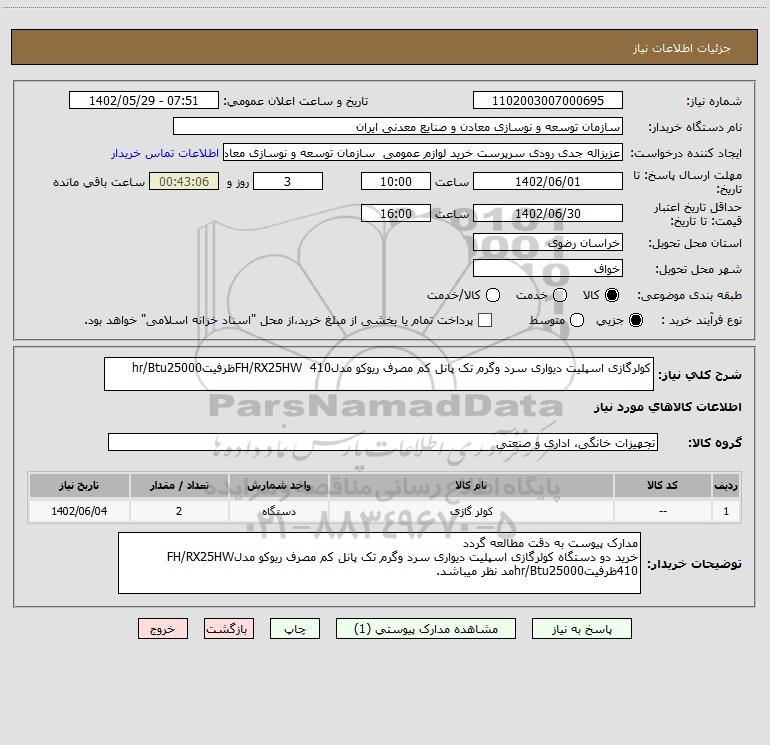
Task: Click the تعداد / مقدار column header
Action: click(x=179, y=485)
